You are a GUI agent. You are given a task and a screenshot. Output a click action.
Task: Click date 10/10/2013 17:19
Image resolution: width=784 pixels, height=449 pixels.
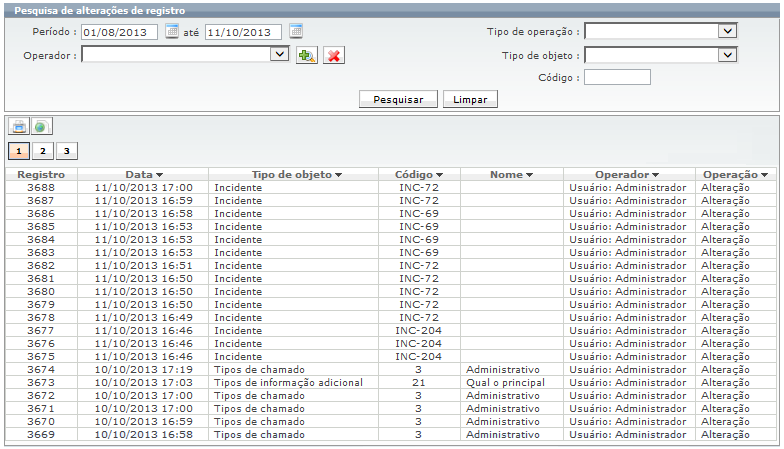click(x=144, y=370)
